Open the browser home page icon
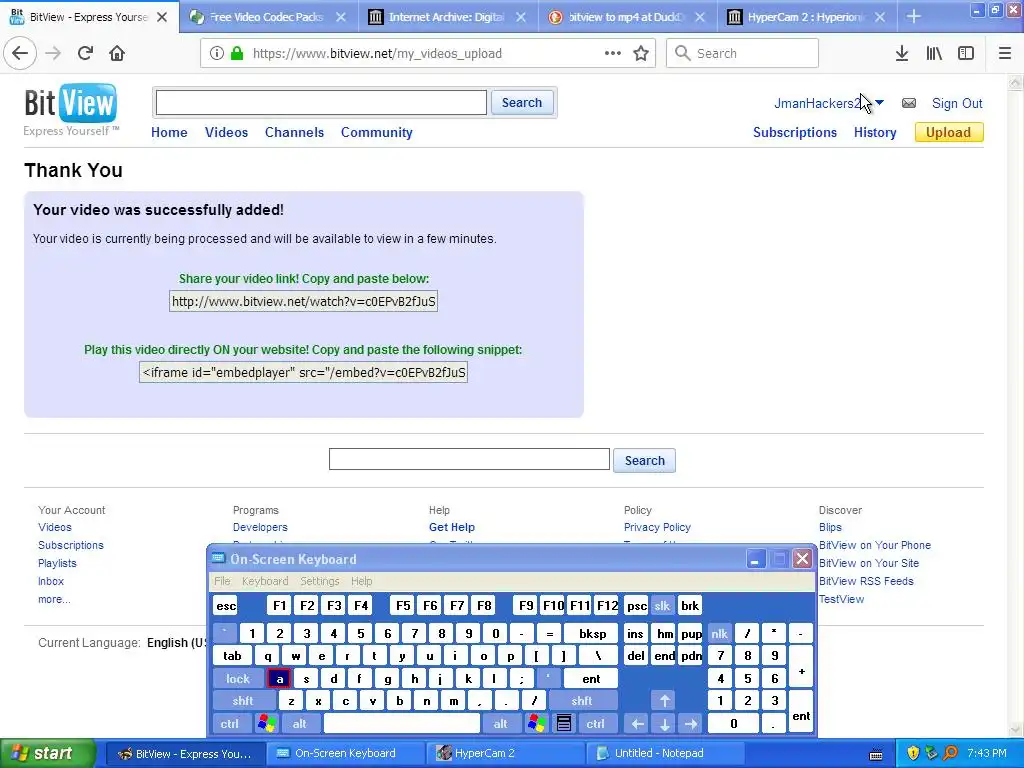The image size is (1024, 768). click(117, 54)
